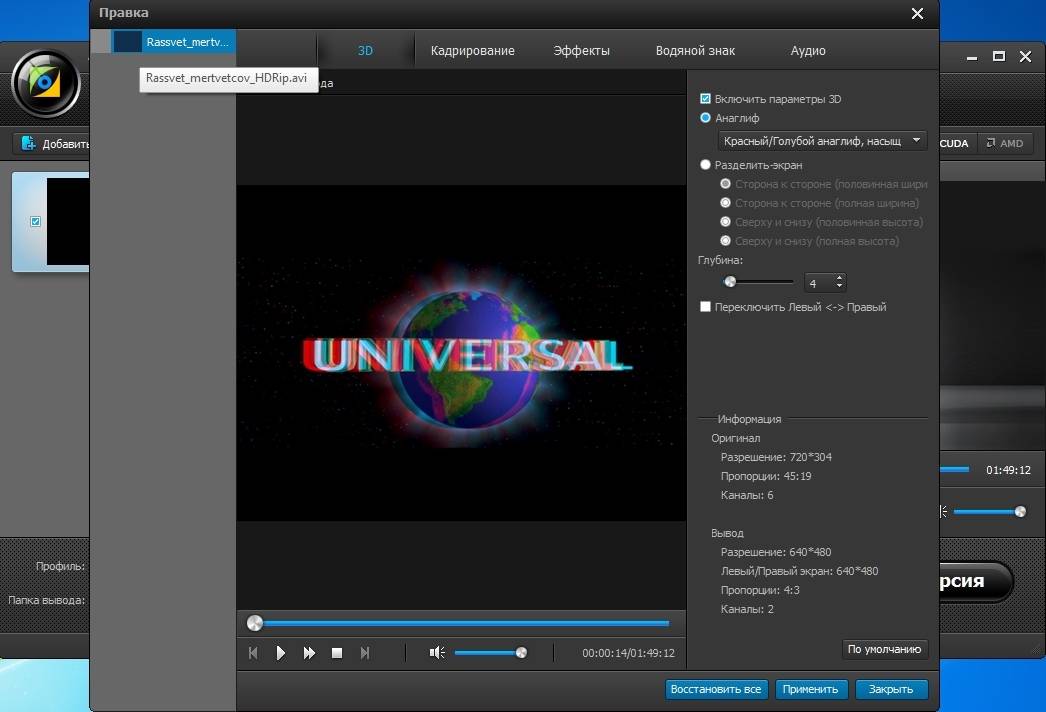Minimize the main converter window

point(972,57)
